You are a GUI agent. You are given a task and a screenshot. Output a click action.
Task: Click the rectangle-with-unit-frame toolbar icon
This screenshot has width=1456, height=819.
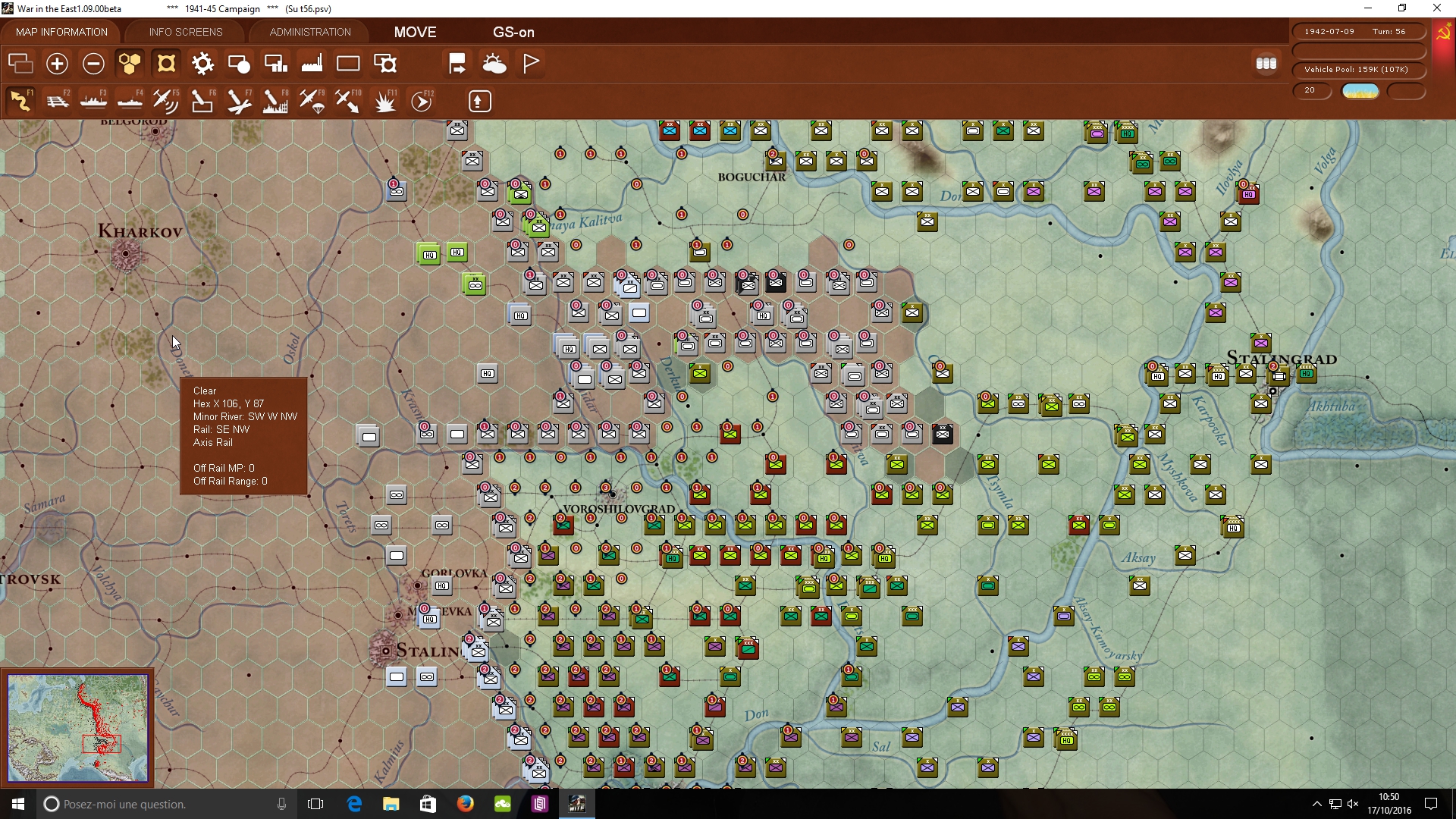coord(385,64)
